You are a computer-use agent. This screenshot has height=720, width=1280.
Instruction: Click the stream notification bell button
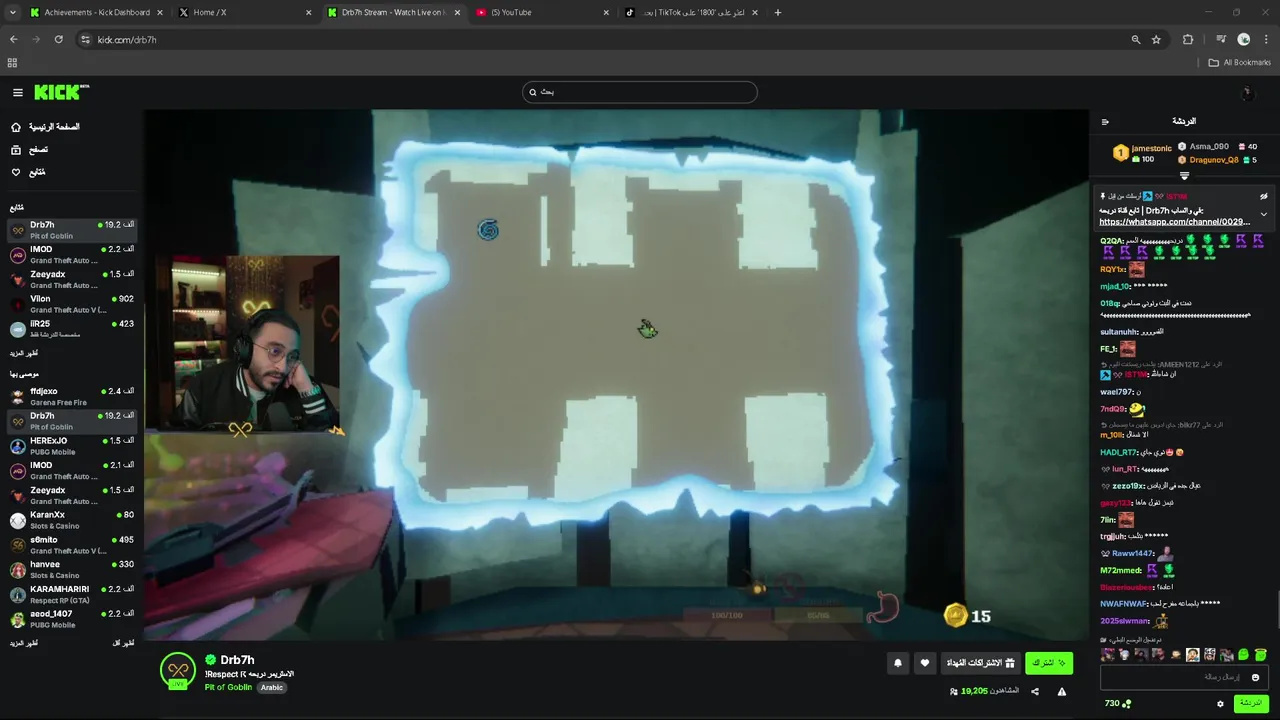pyautogui.click(x=898, y=663)
